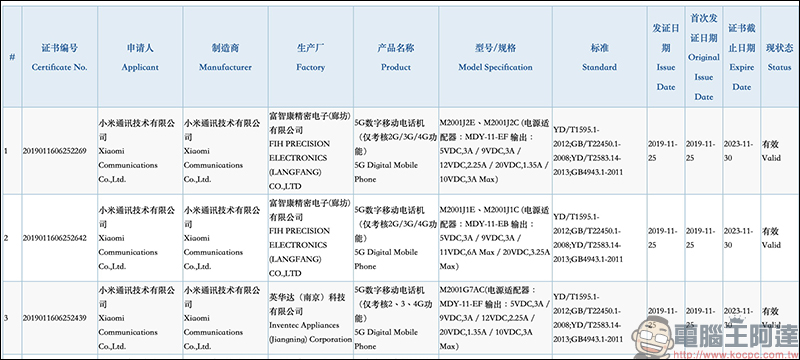Select certificate number 2019011606252642

(55, 238)
